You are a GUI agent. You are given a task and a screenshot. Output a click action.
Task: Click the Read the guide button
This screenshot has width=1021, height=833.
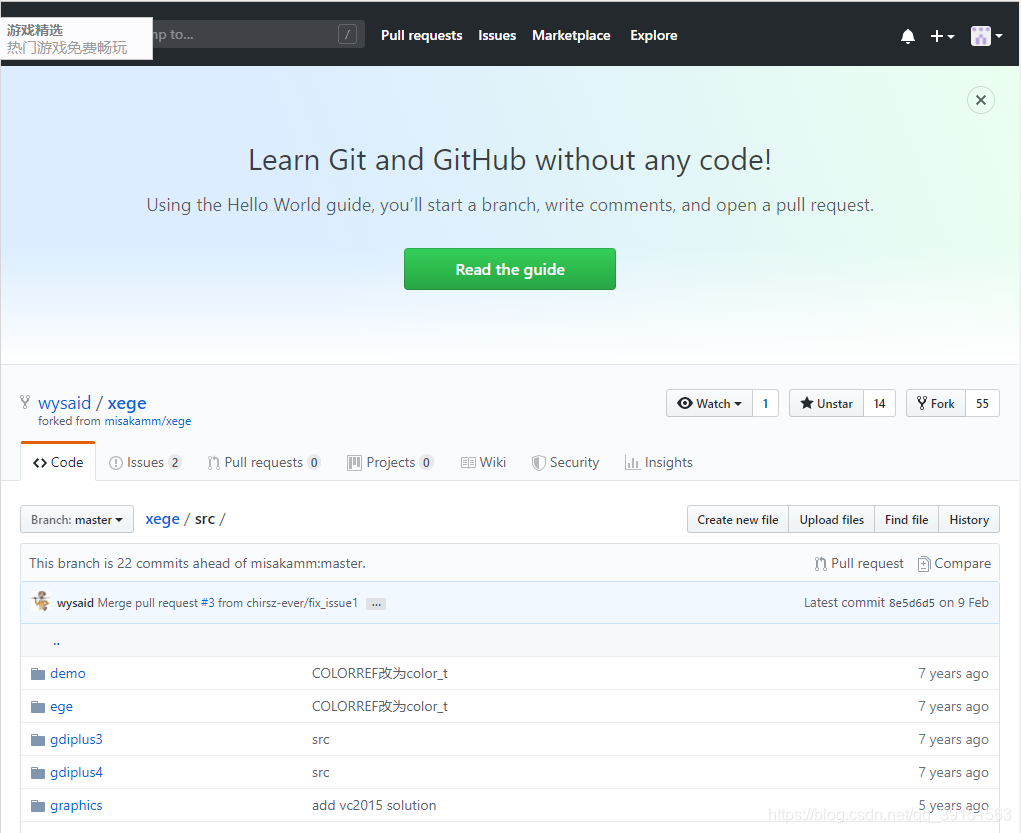pos(510,269)
